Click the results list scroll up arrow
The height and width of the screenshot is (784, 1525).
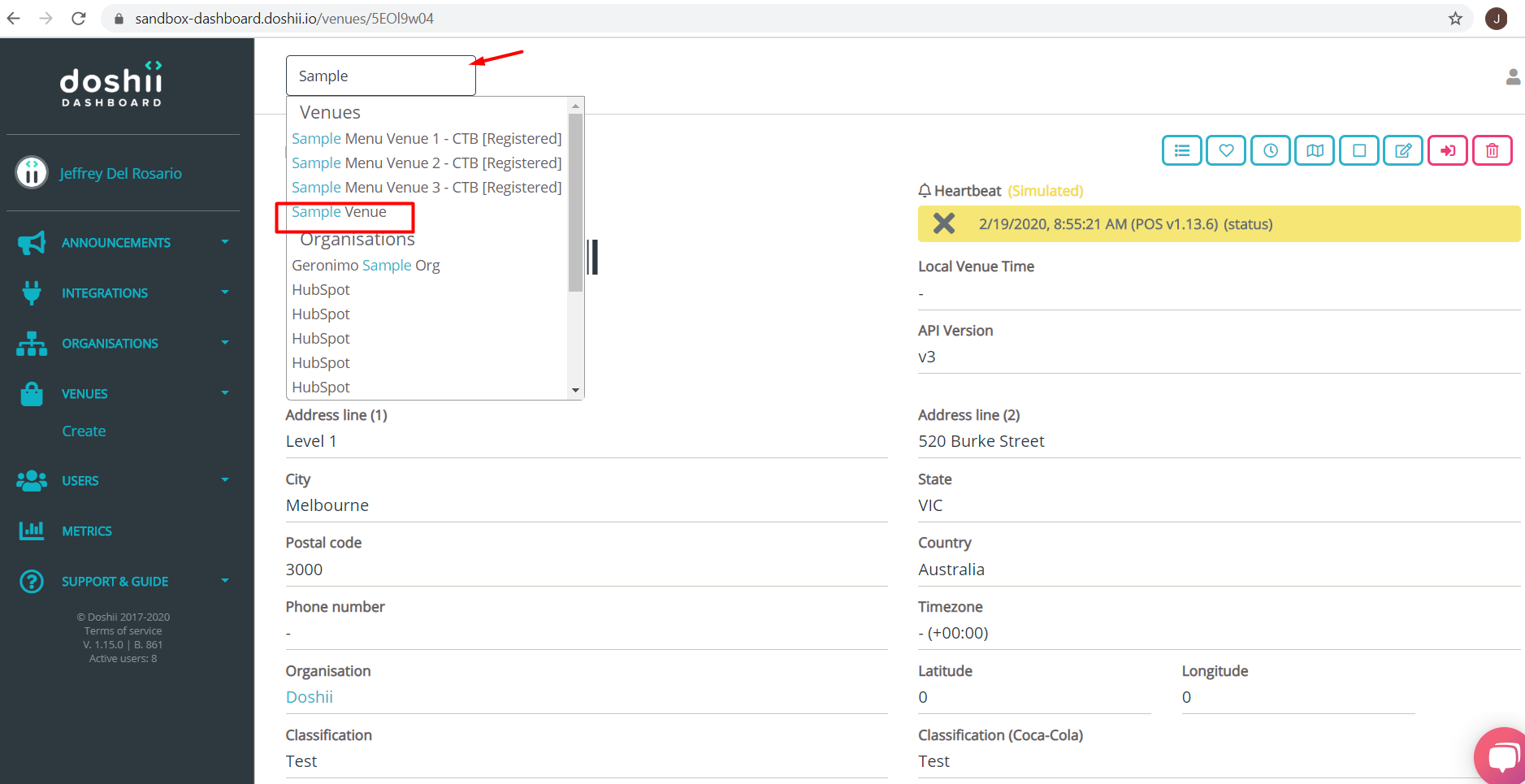click(x=575, y=106)
